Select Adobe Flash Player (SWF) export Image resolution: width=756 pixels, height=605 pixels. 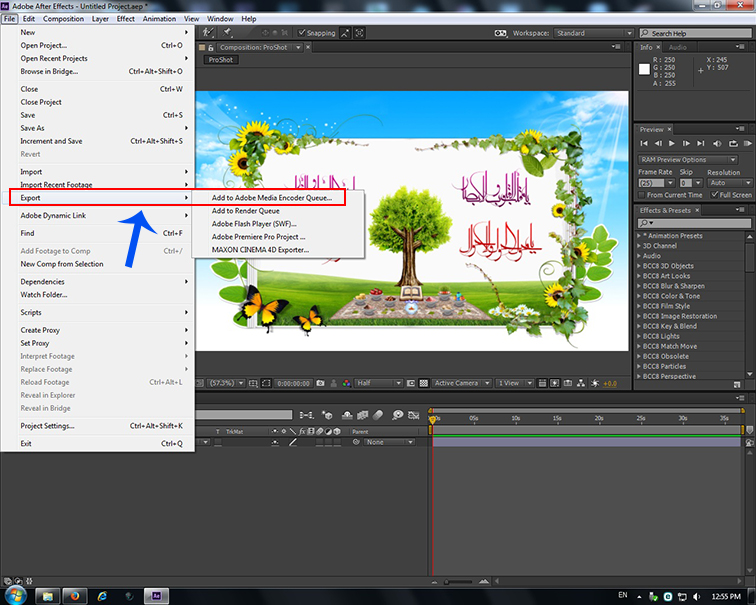point(254,224)
